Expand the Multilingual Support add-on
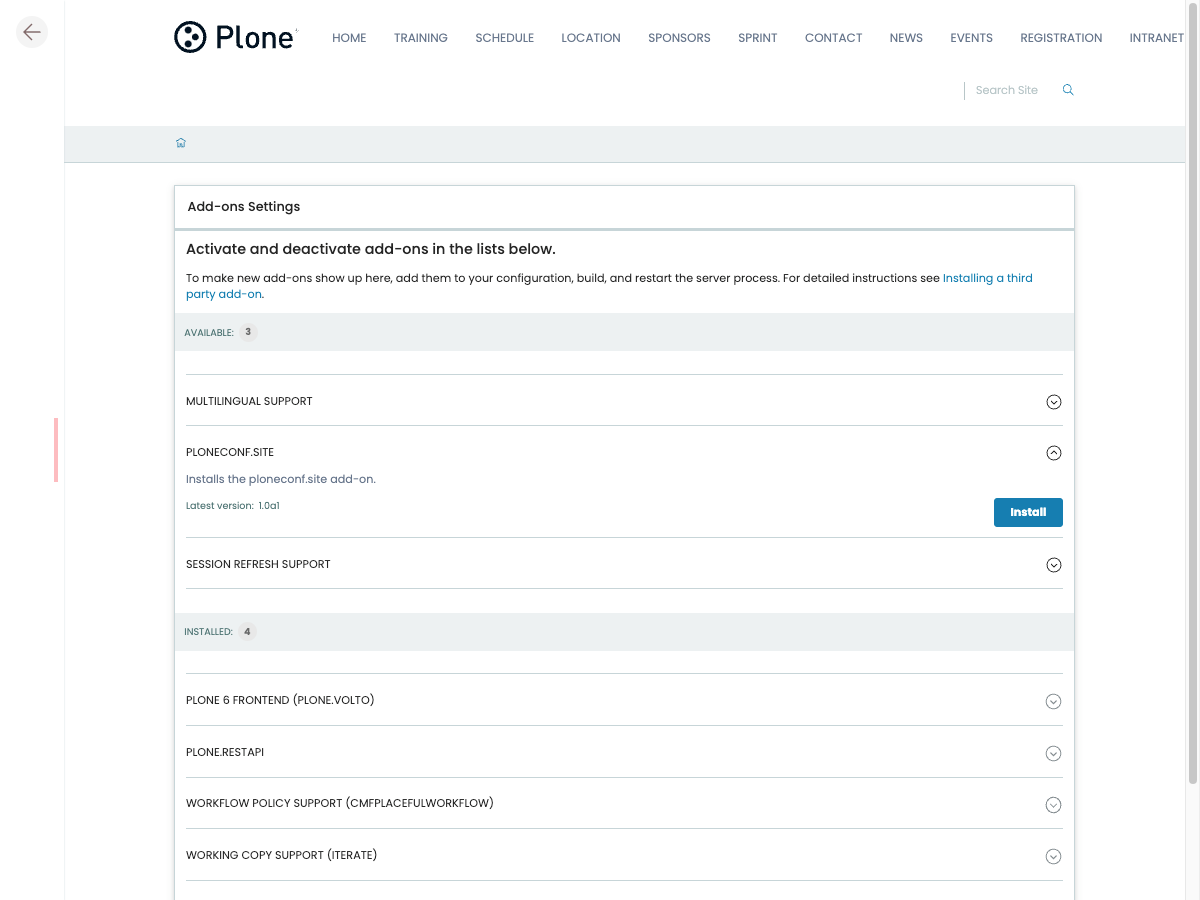 (x=1053, y=402)
